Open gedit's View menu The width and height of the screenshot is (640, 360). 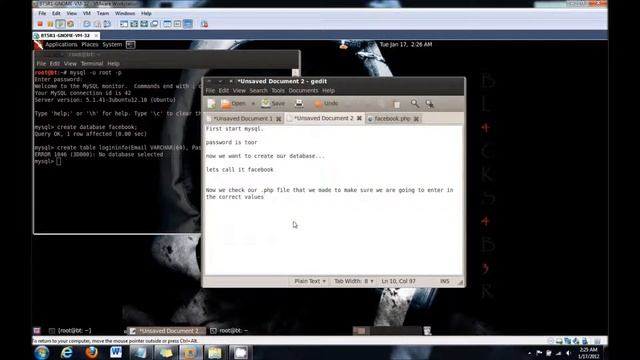point(239,91)
